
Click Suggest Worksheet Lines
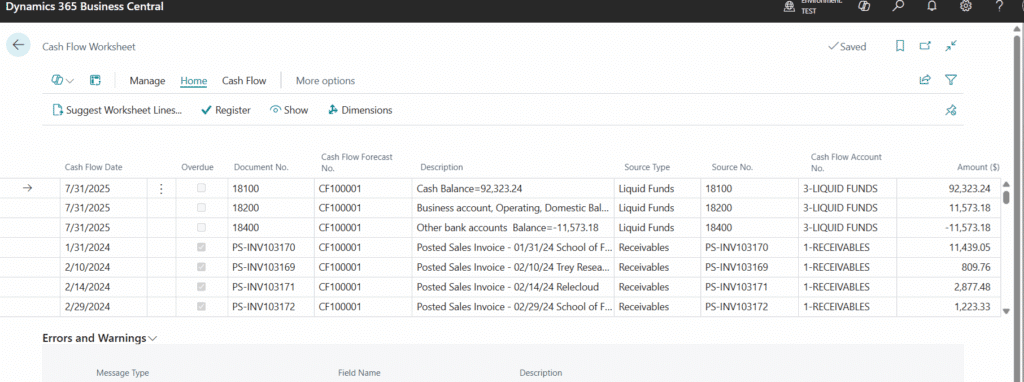click(117, 110)
